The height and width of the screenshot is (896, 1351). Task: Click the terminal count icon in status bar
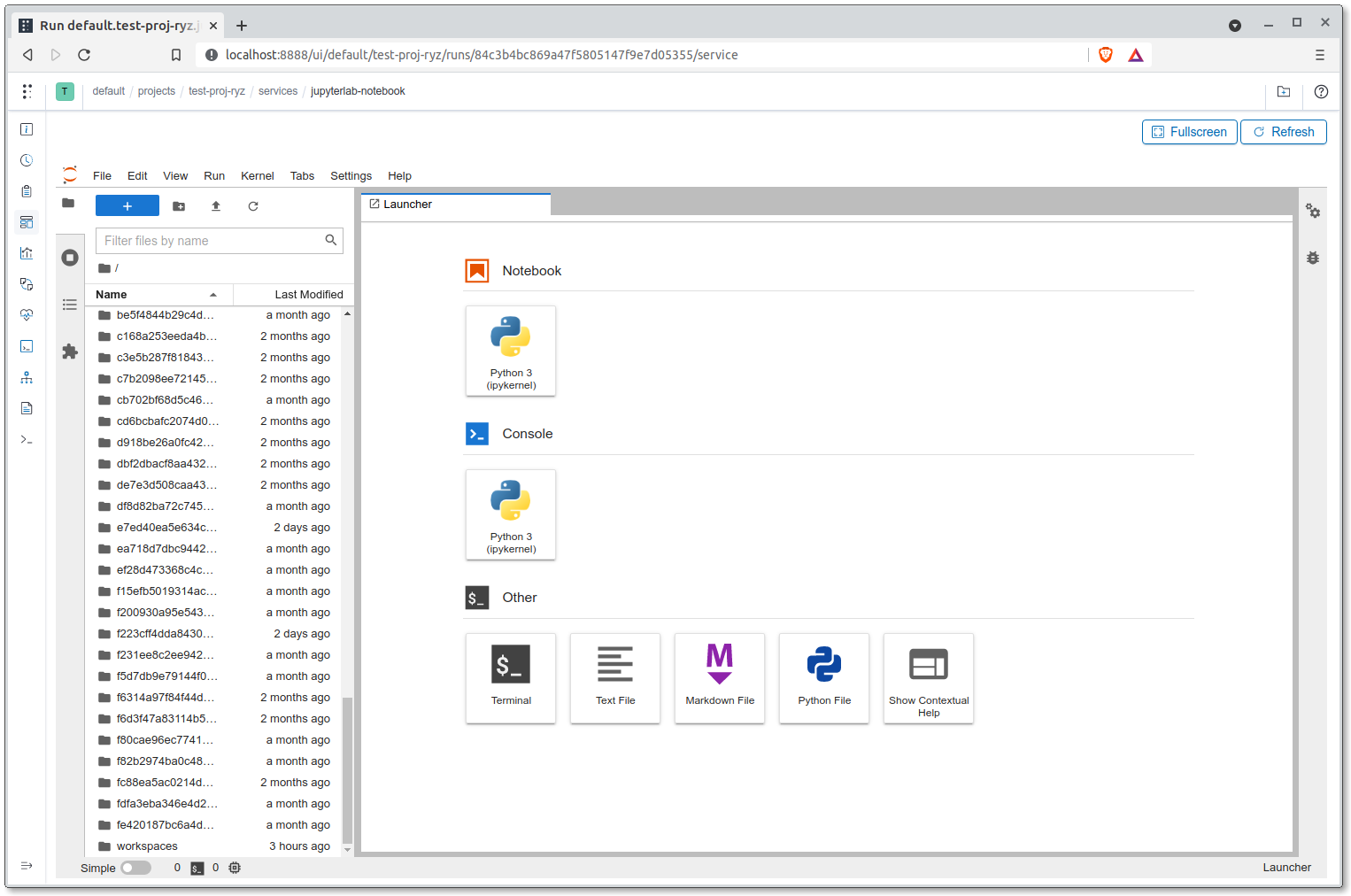pyautogui.click(x=197, y=868)
